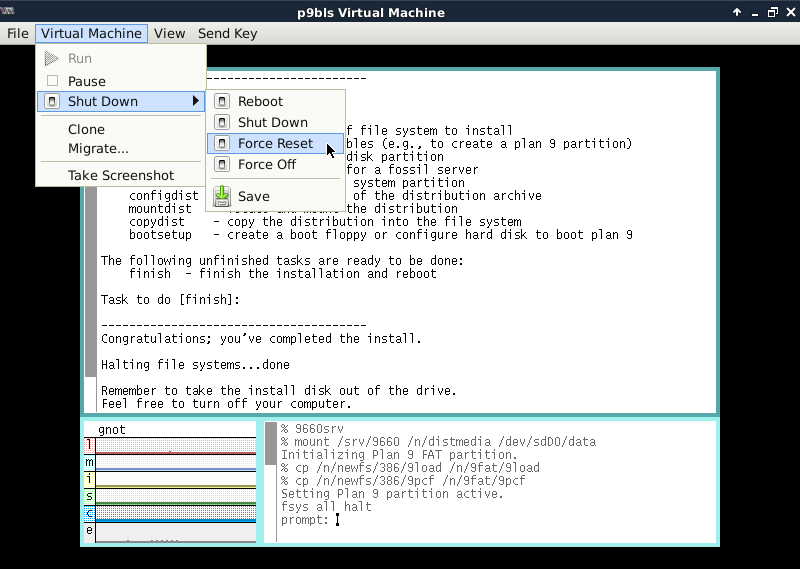Click the Force Off icon
800x569 pixels.
tap(222, 164)
